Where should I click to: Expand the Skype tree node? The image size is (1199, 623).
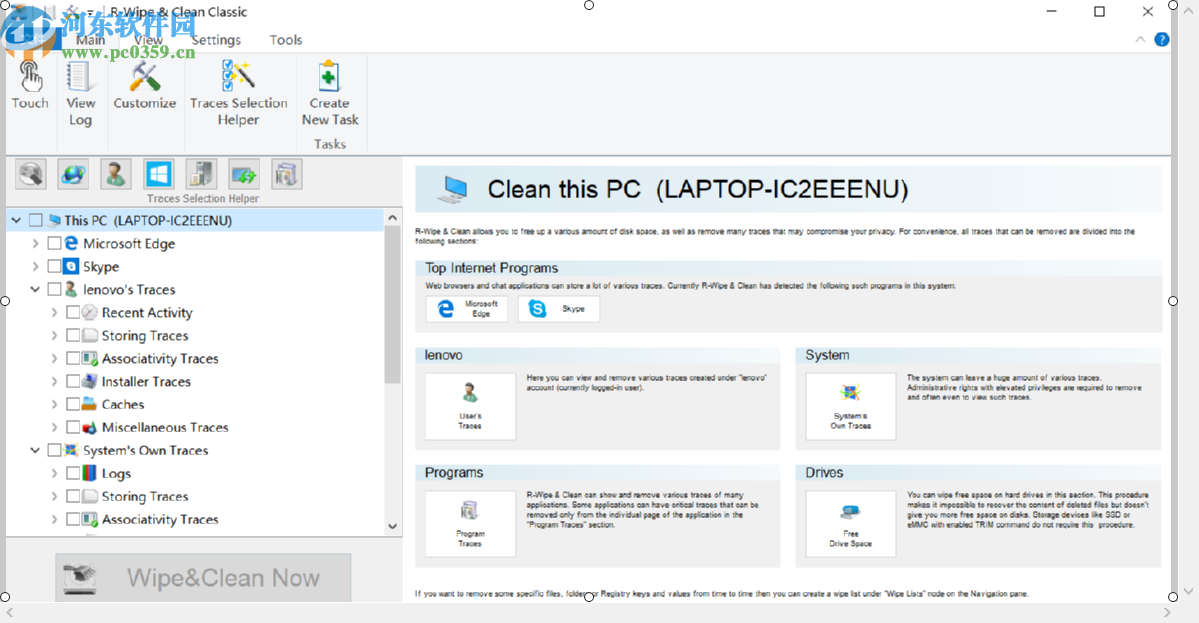point(35,266)
